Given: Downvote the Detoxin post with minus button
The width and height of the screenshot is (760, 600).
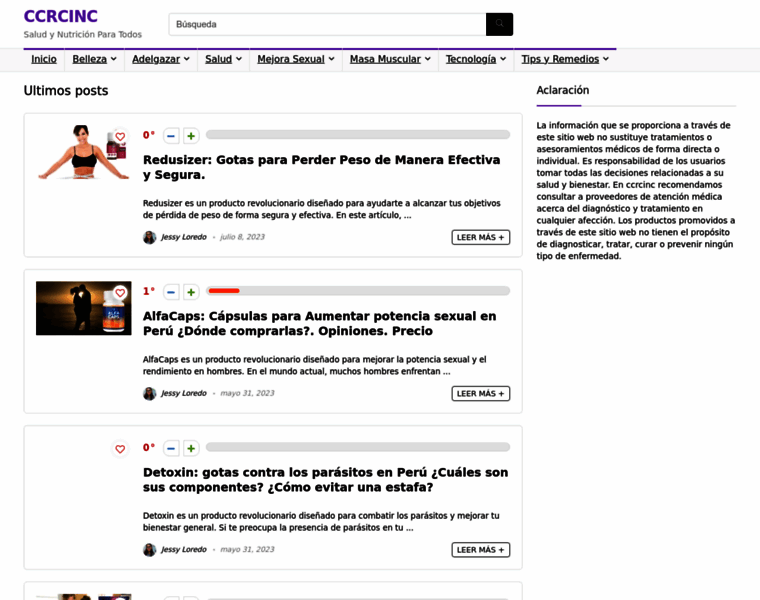Looking at the screenshot, I should (x=171, y=449).
